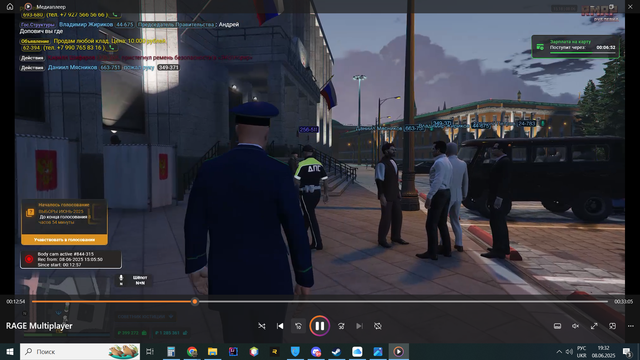Open Task View on the taskbar
The height and width of the screenshot is (360, 640).
coord(150,351)
